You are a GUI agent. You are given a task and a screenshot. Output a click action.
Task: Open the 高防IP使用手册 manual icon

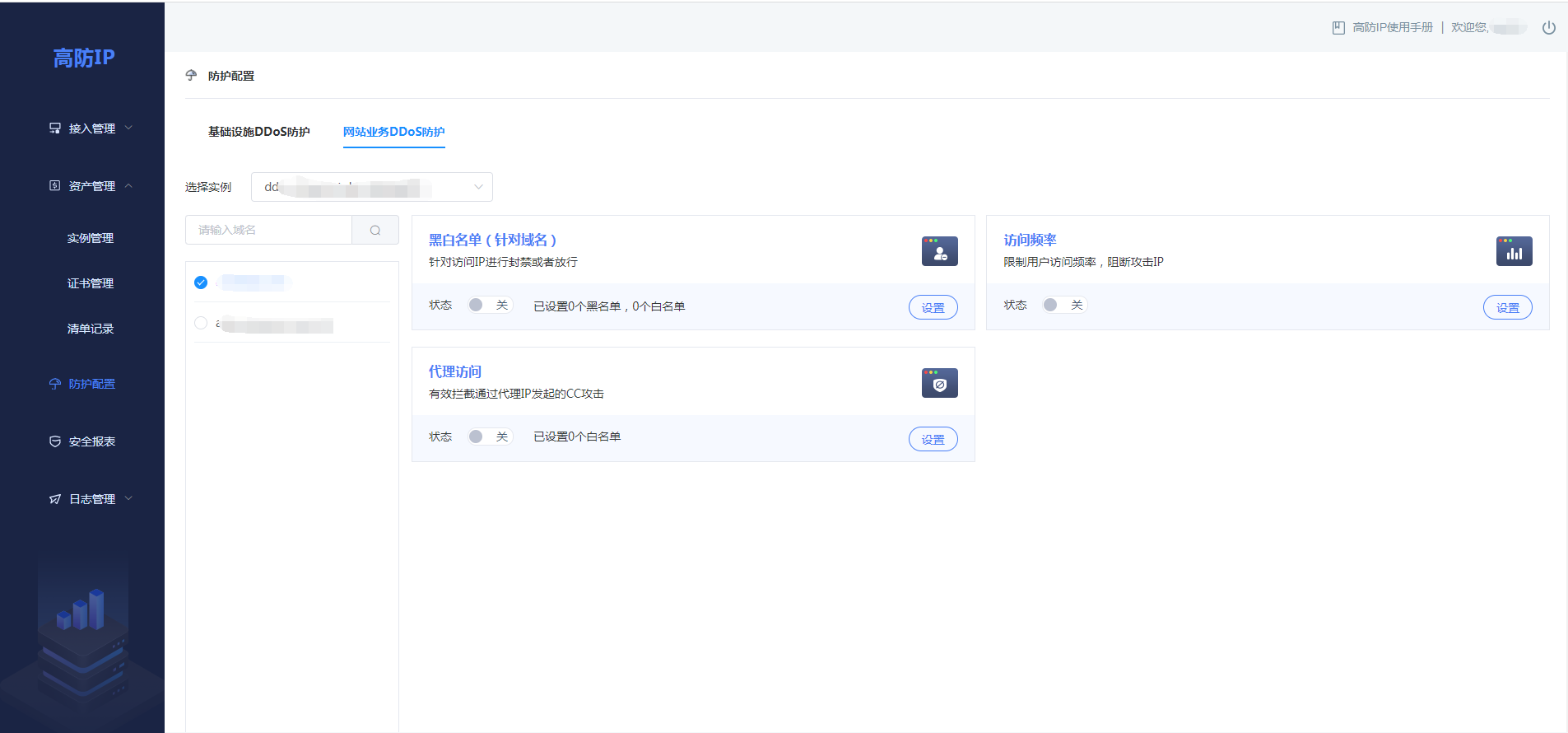pyautogui.click(x=1338, y=27)
